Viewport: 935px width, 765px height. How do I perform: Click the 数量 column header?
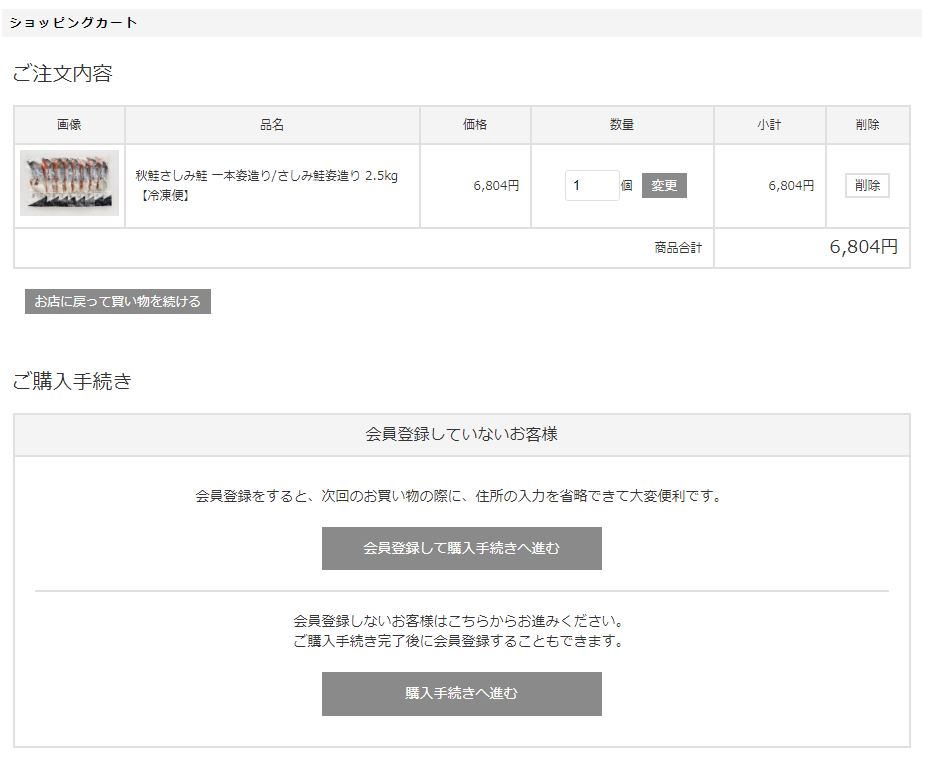(x=622, y=125)
